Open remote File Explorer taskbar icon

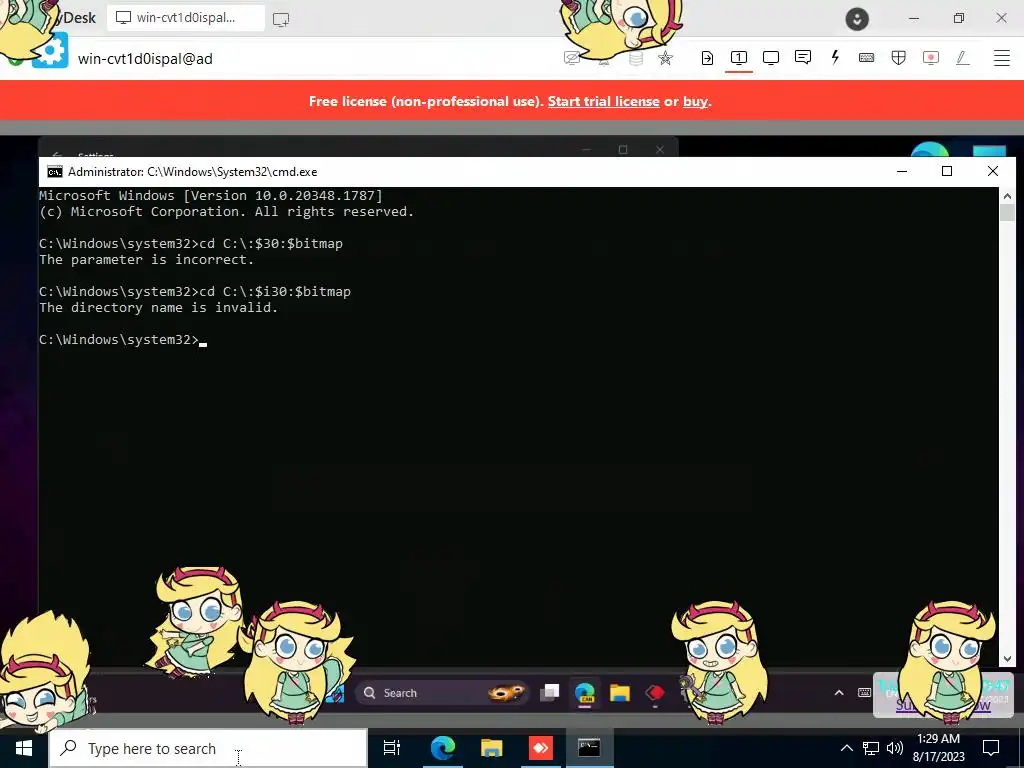(620, 693)
